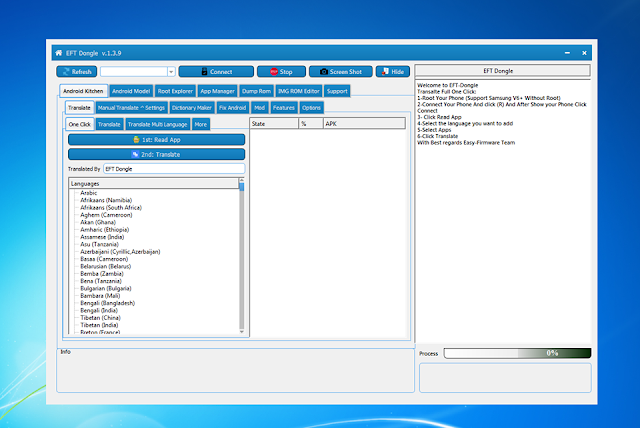The width and height of the screenshot is (640, 428).
Task: Click the languages list scroll up arrow
Action: pyautogui.click(x=242, y=180)
